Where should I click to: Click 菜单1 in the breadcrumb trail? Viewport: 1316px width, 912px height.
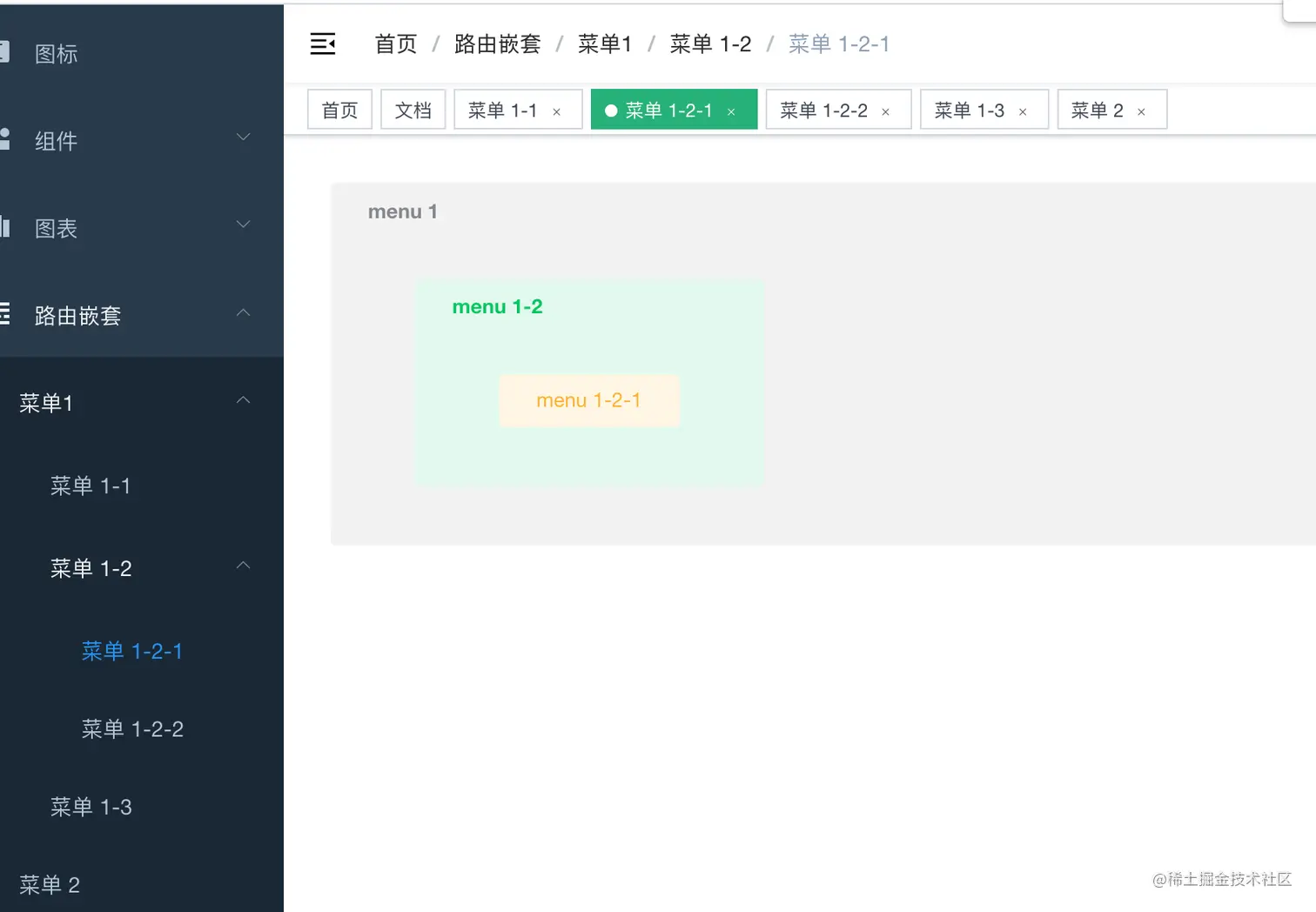coord(605,44)
